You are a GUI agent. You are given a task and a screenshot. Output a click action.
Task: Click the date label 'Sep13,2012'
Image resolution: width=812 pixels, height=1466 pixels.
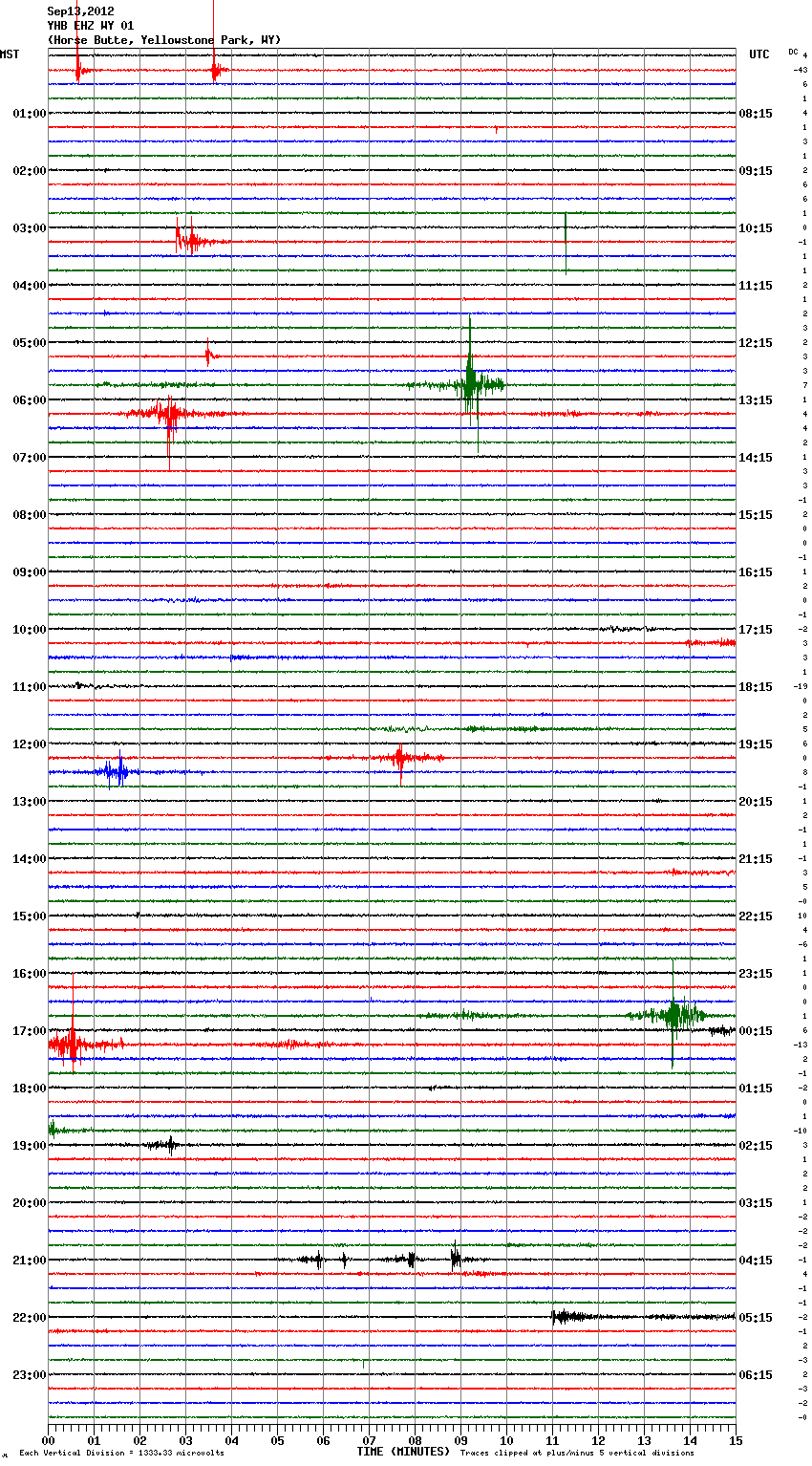click(80, 11)
